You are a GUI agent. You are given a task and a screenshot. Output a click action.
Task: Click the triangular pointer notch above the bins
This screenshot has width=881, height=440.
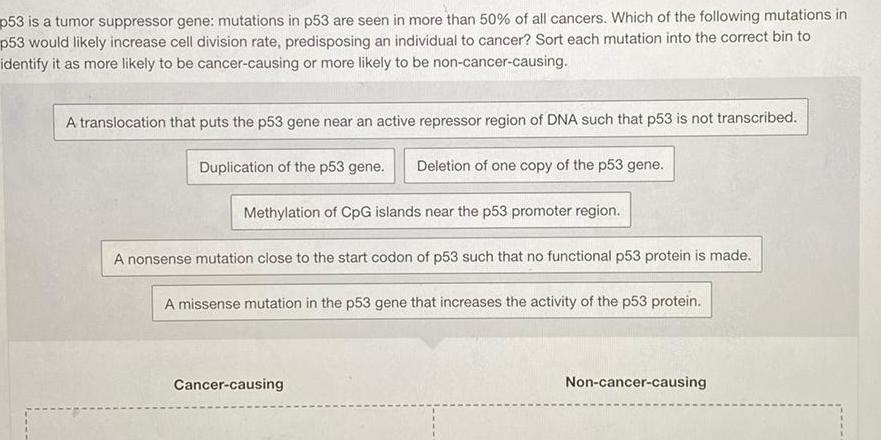pyautogui.click(x=433, y=342)
